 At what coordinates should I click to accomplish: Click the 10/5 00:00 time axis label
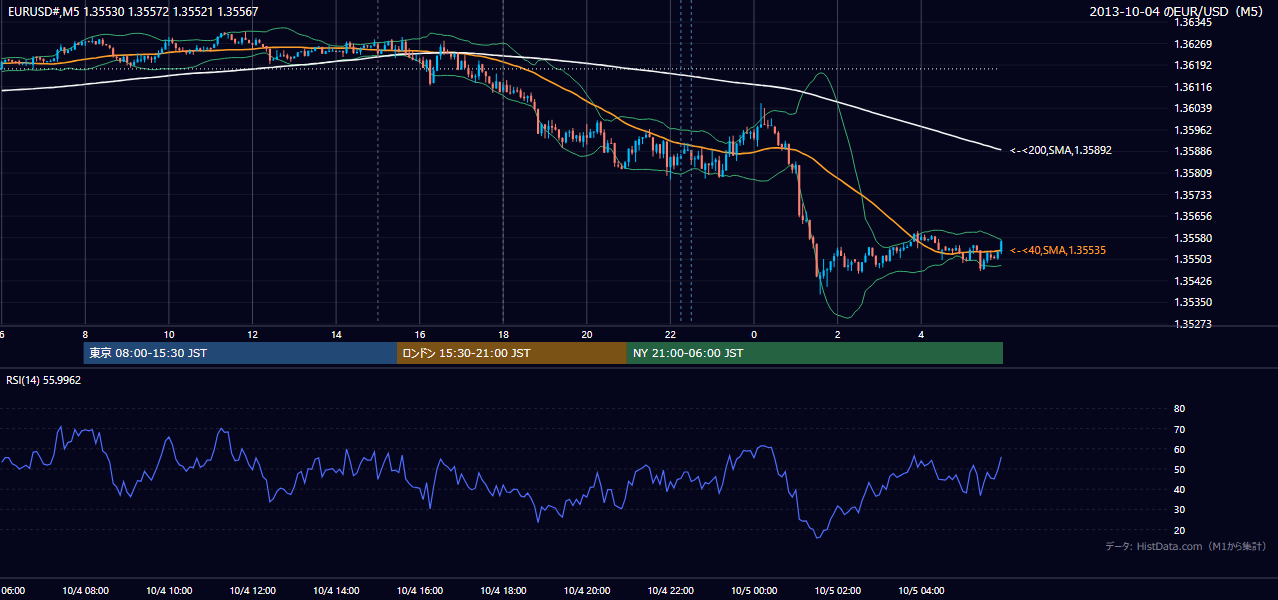pyautogui.click(x=754, y=591)
